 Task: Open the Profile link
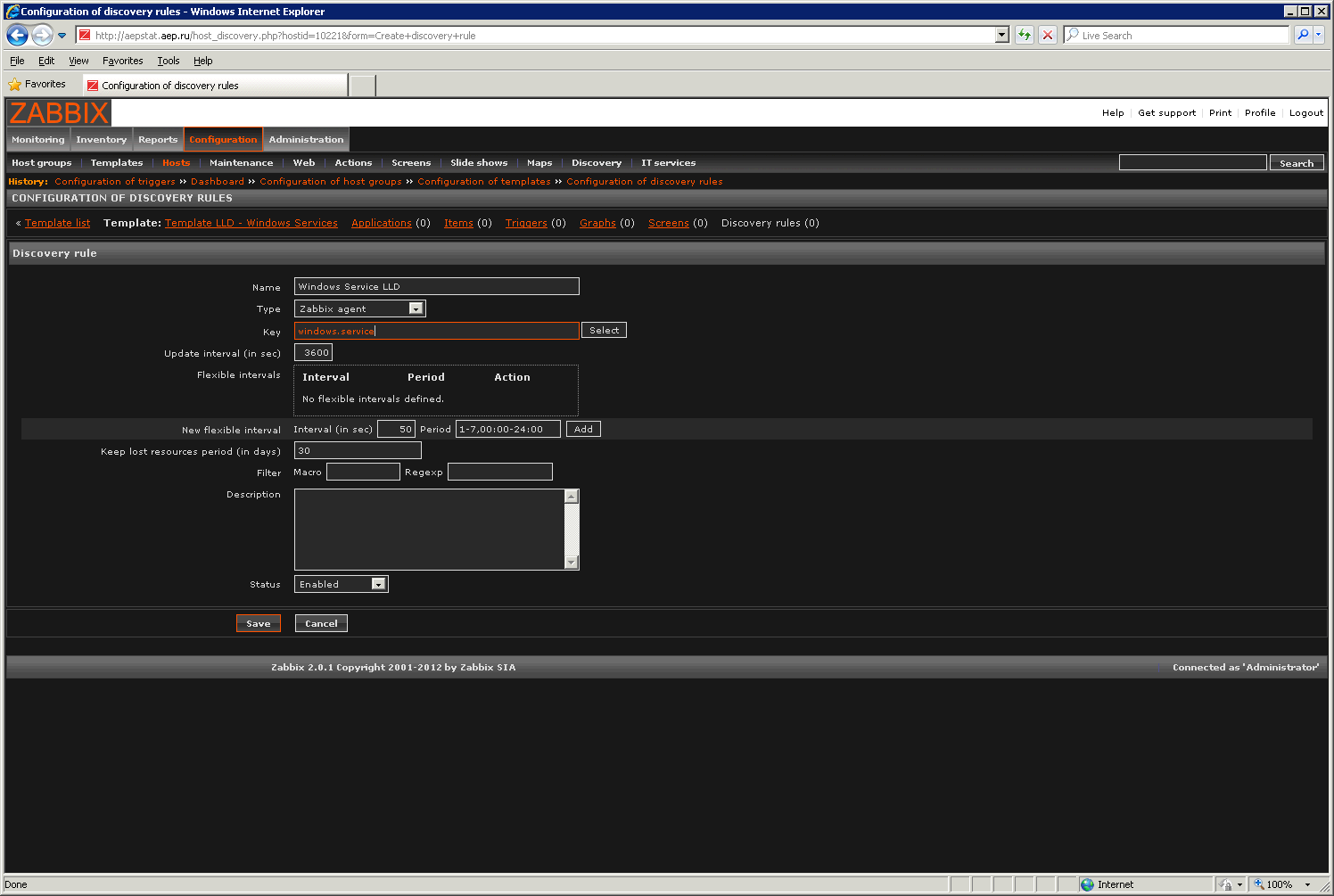pyautogui.click(x=1260, y=113)
